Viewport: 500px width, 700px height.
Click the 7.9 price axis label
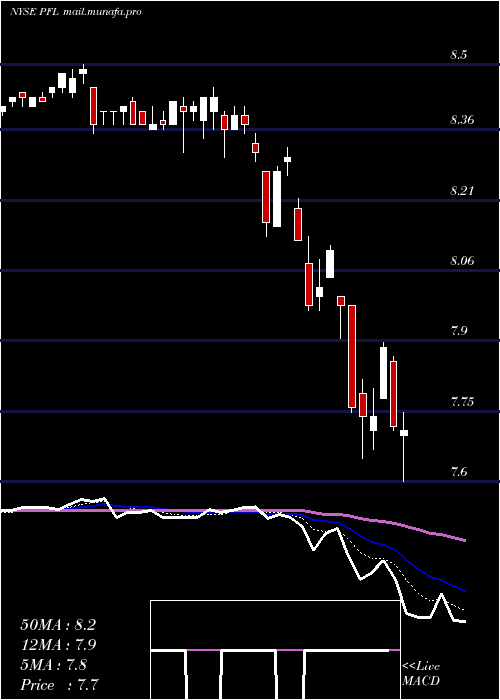click(x=459, y=331)
